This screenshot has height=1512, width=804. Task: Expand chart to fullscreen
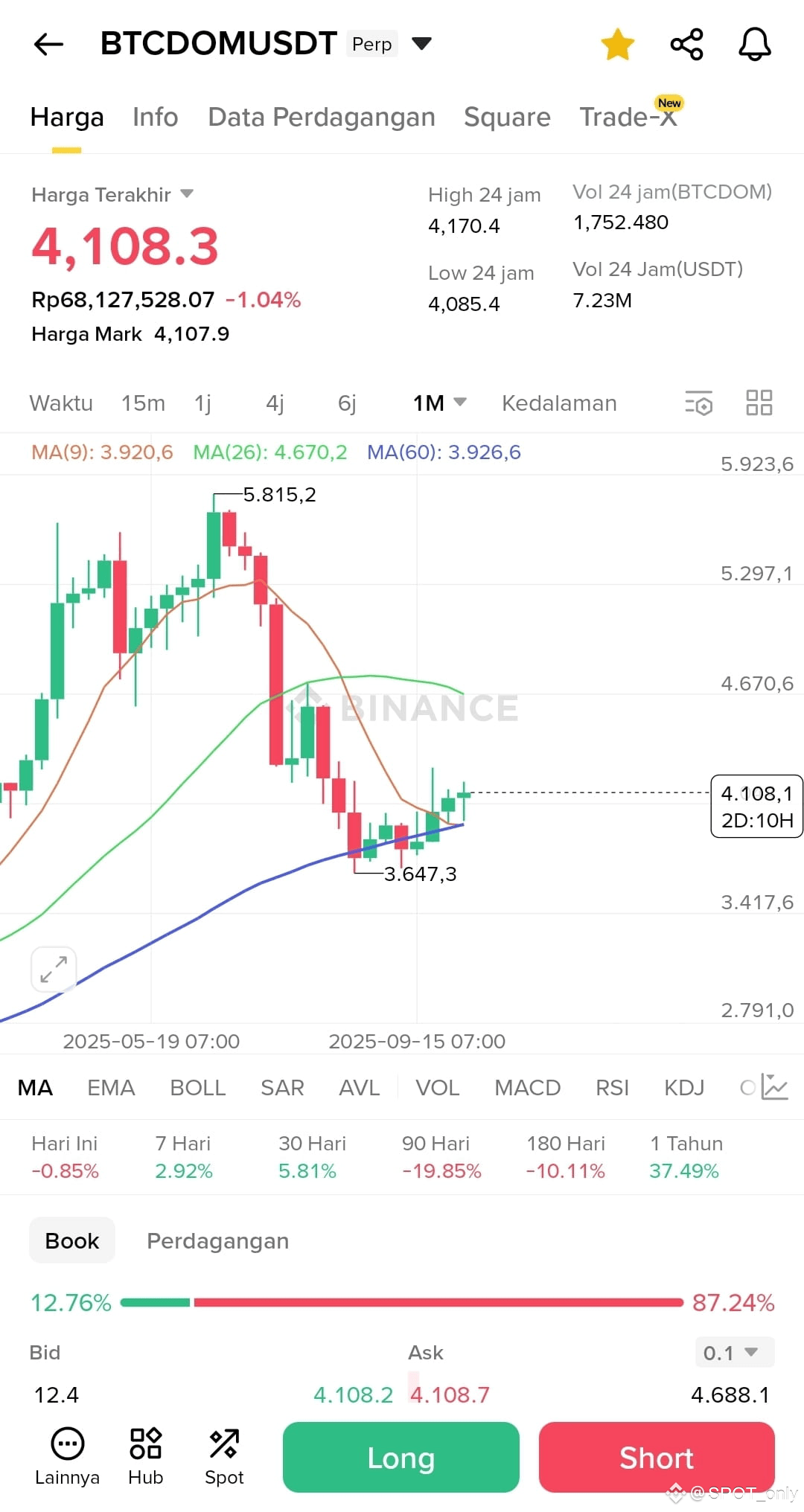coord(54,970)
